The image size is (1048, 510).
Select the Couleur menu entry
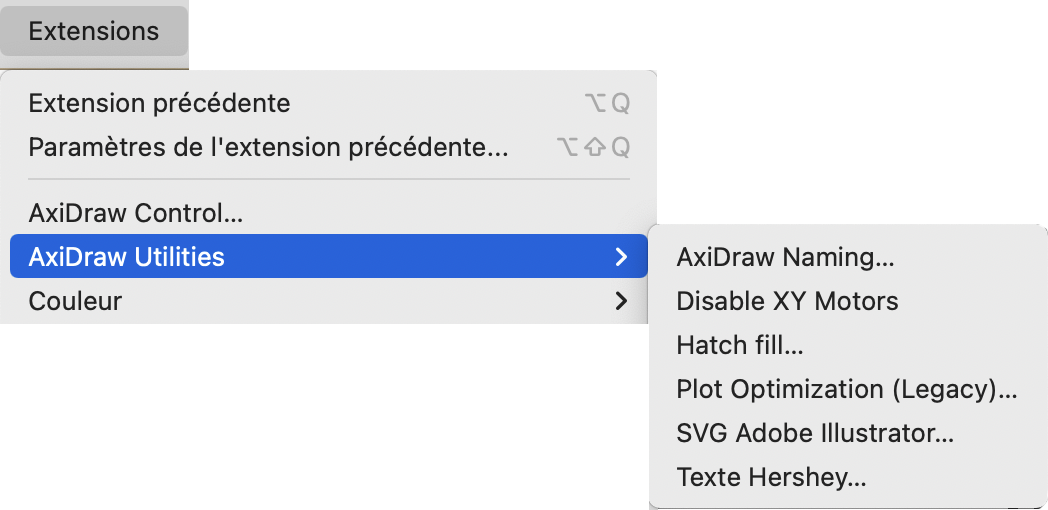76,301
